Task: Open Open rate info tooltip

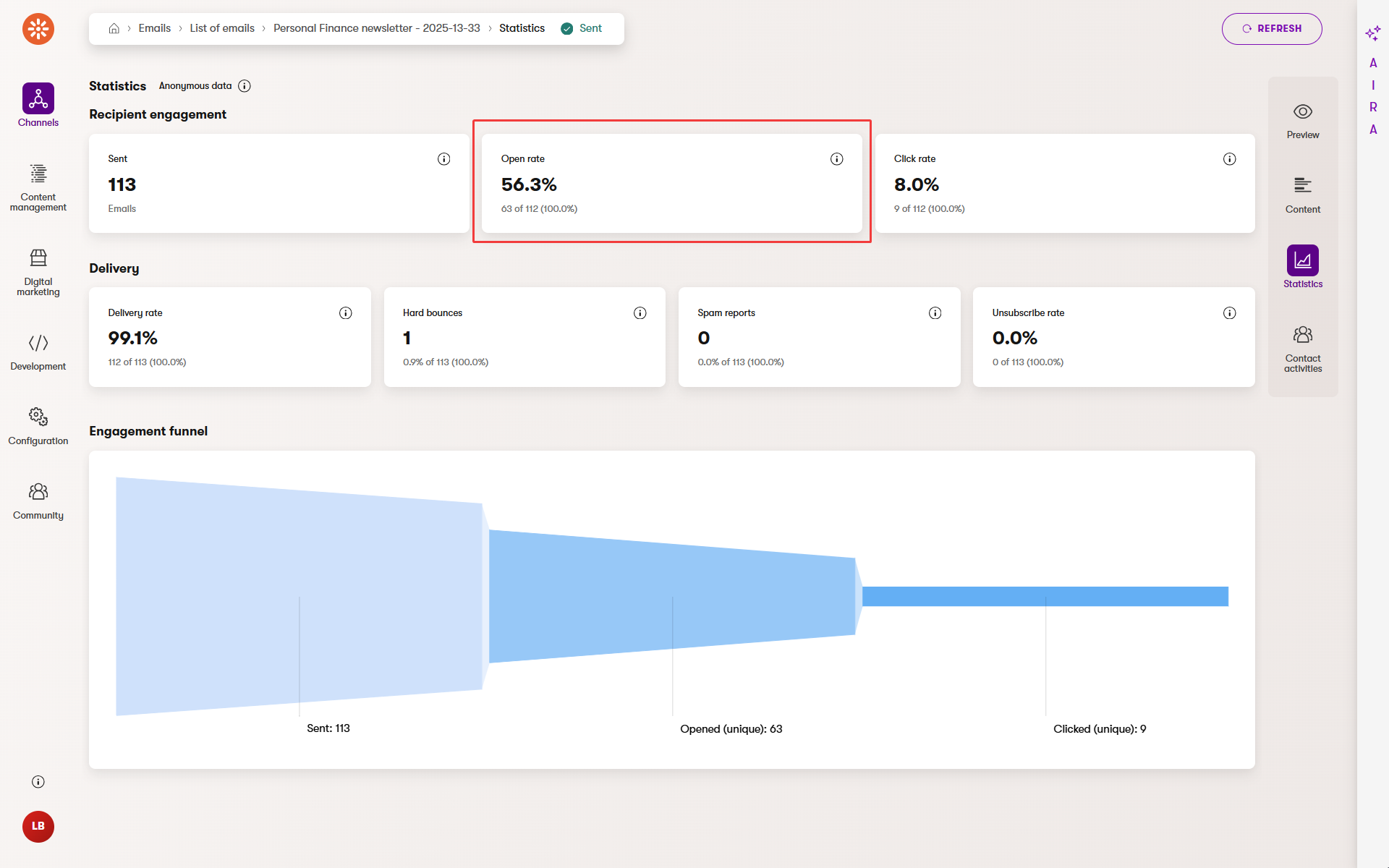Action: 836,159
